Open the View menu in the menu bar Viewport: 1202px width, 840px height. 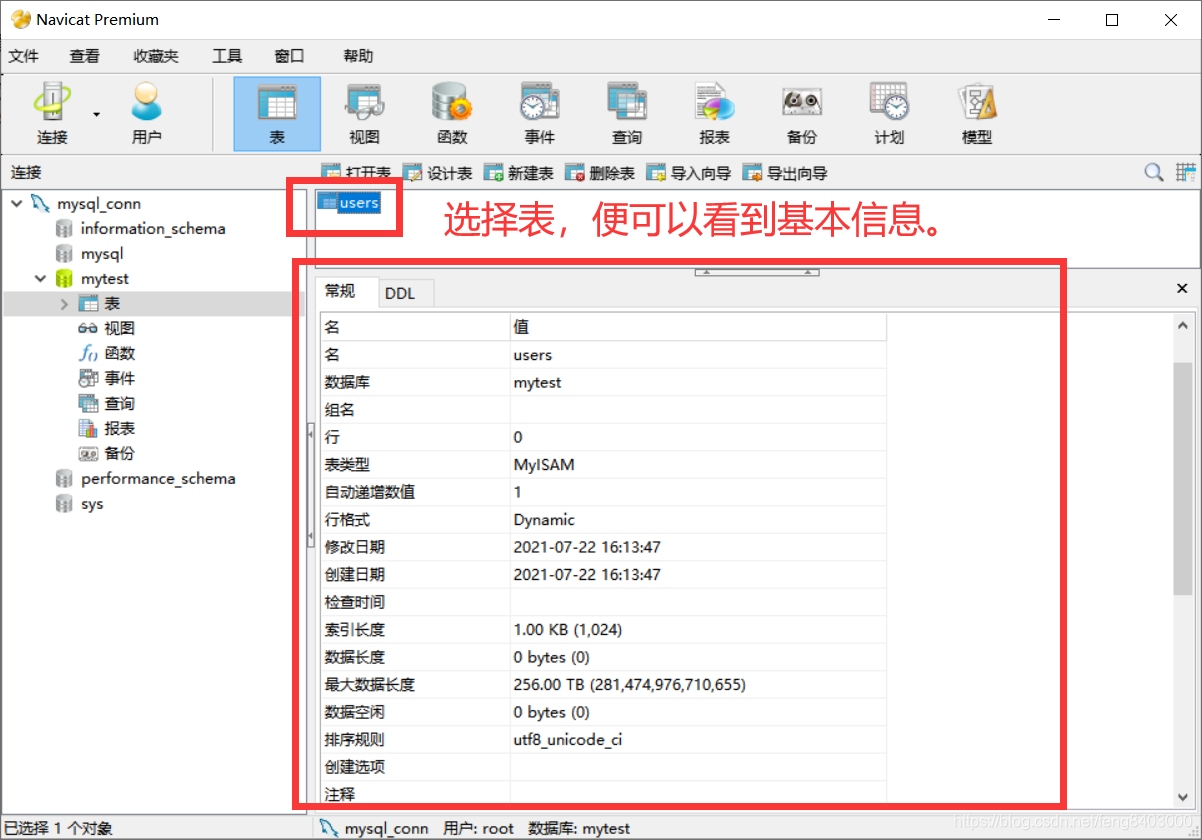tap(85, 56)
